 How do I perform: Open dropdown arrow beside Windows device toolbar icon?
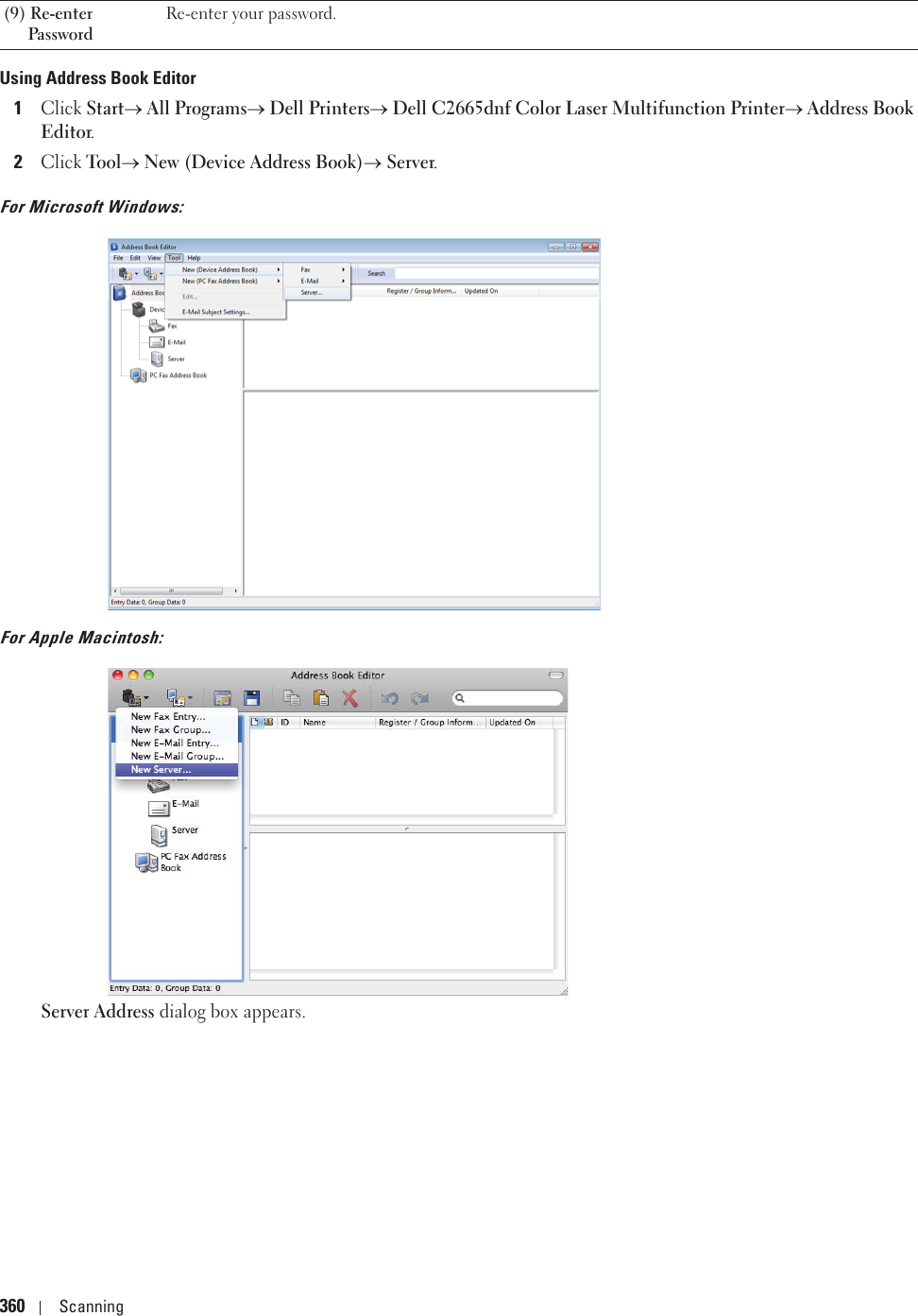point(136,275)
